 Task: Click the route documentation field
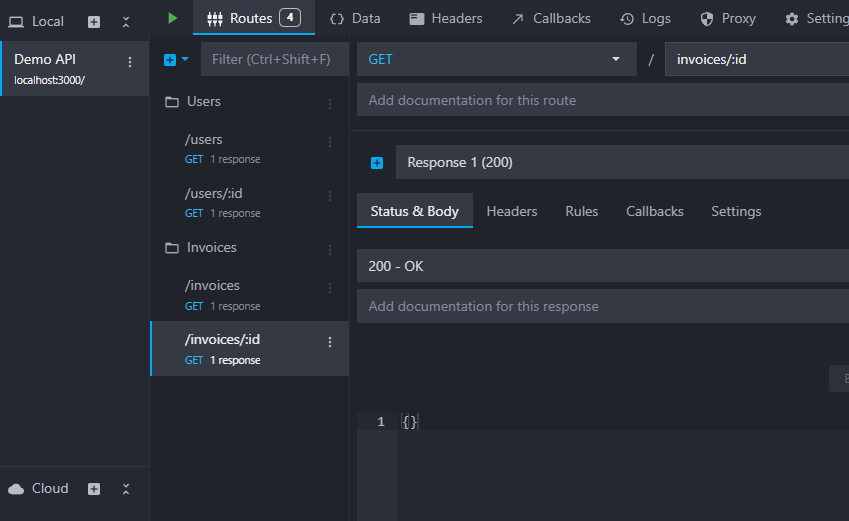pyautogui.click(x=602, y=100)
